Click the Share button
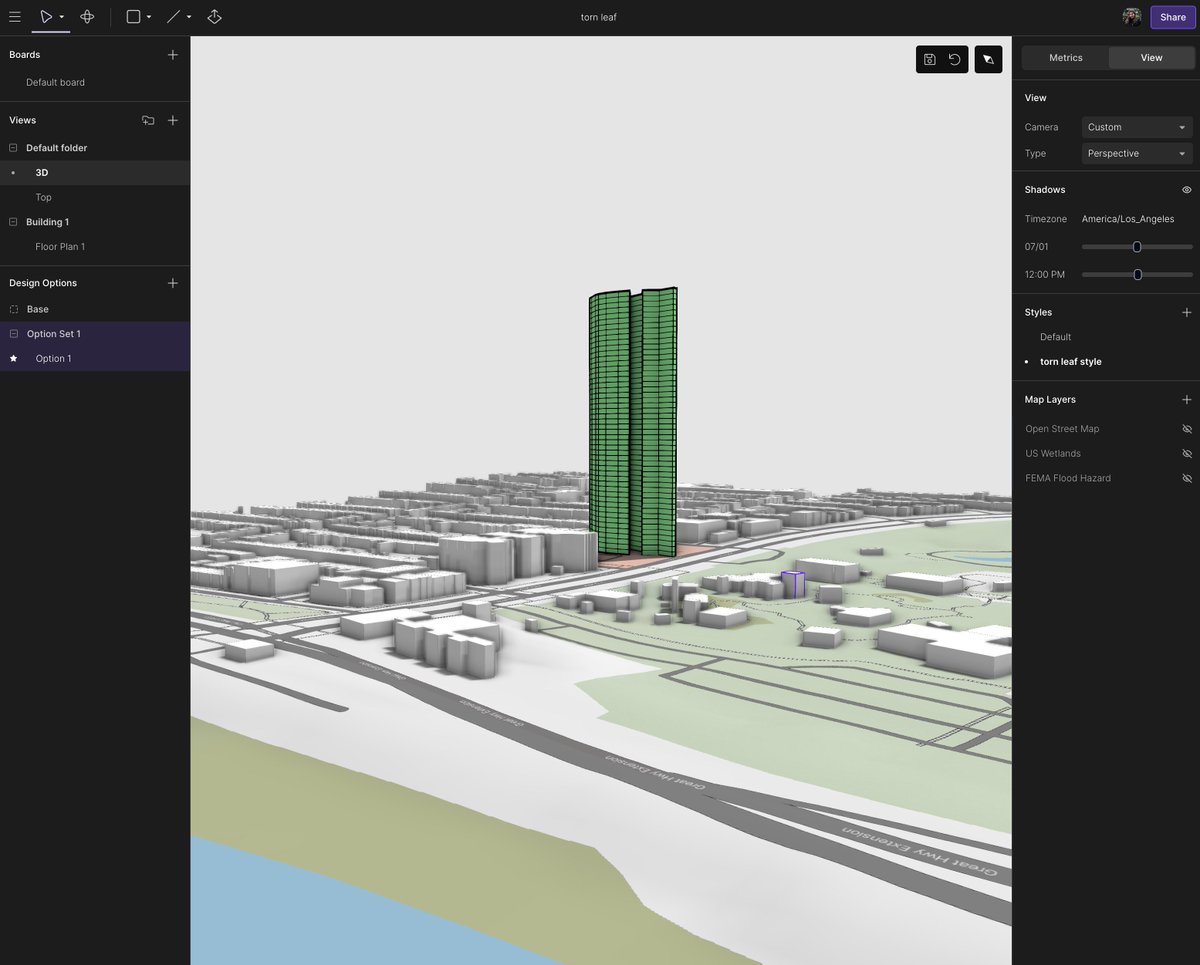Viewport: 1200px width, 965px height. [x=1173, y=17]
